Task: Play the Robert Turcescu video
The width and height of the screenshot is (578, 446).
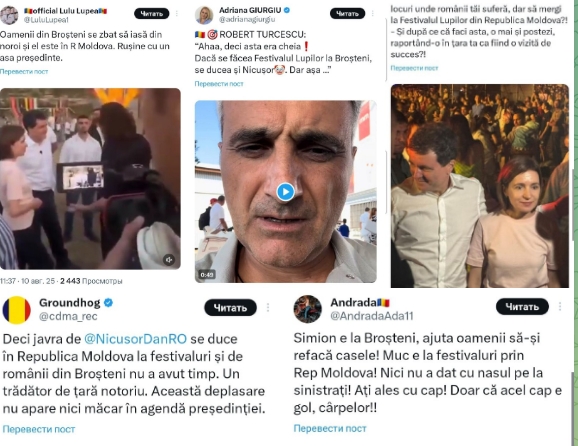Action: click(285, 192)
